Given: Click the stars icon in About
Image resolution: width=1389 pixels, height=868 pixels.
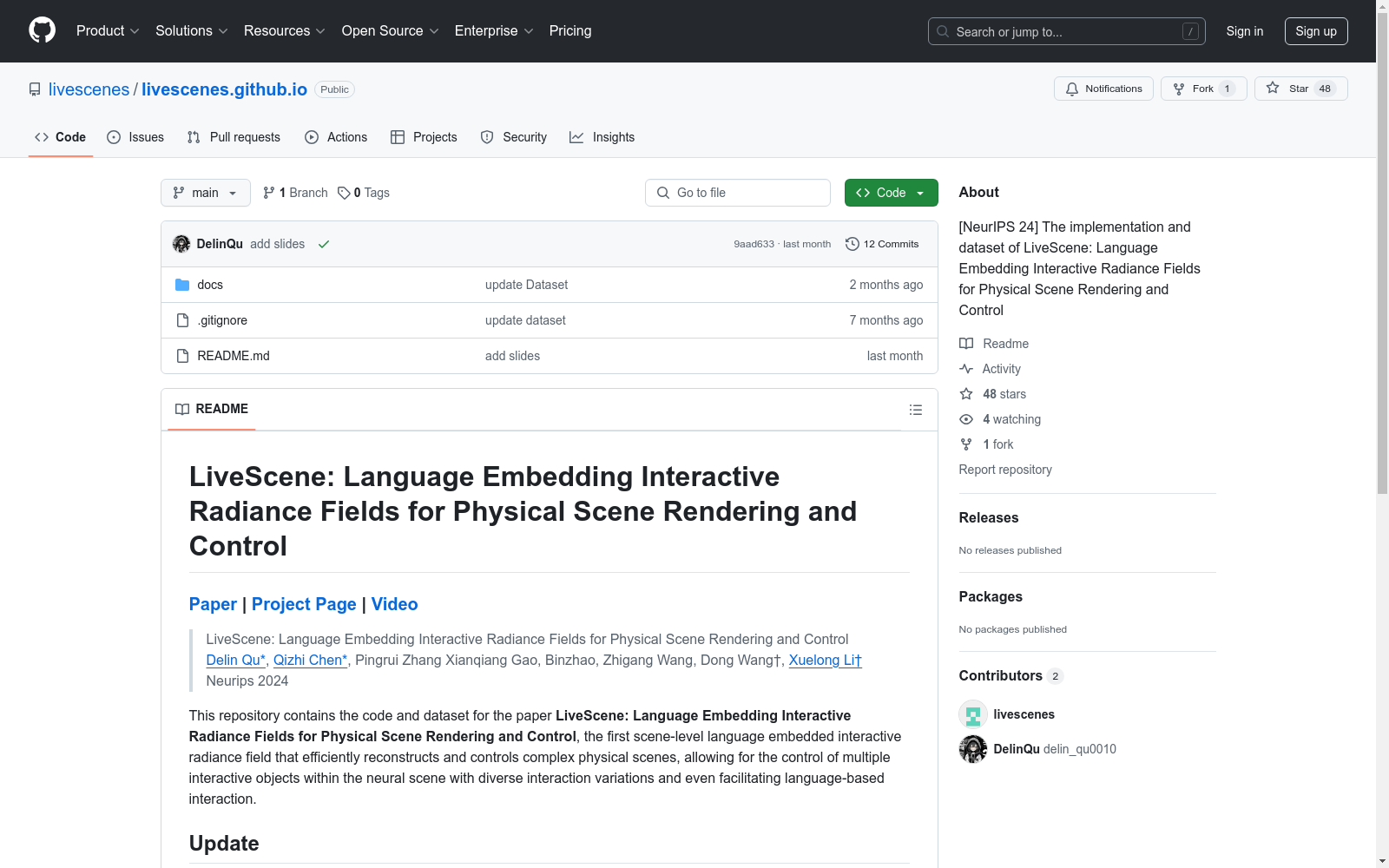Looking at the screenshot, I should point(966,394).
